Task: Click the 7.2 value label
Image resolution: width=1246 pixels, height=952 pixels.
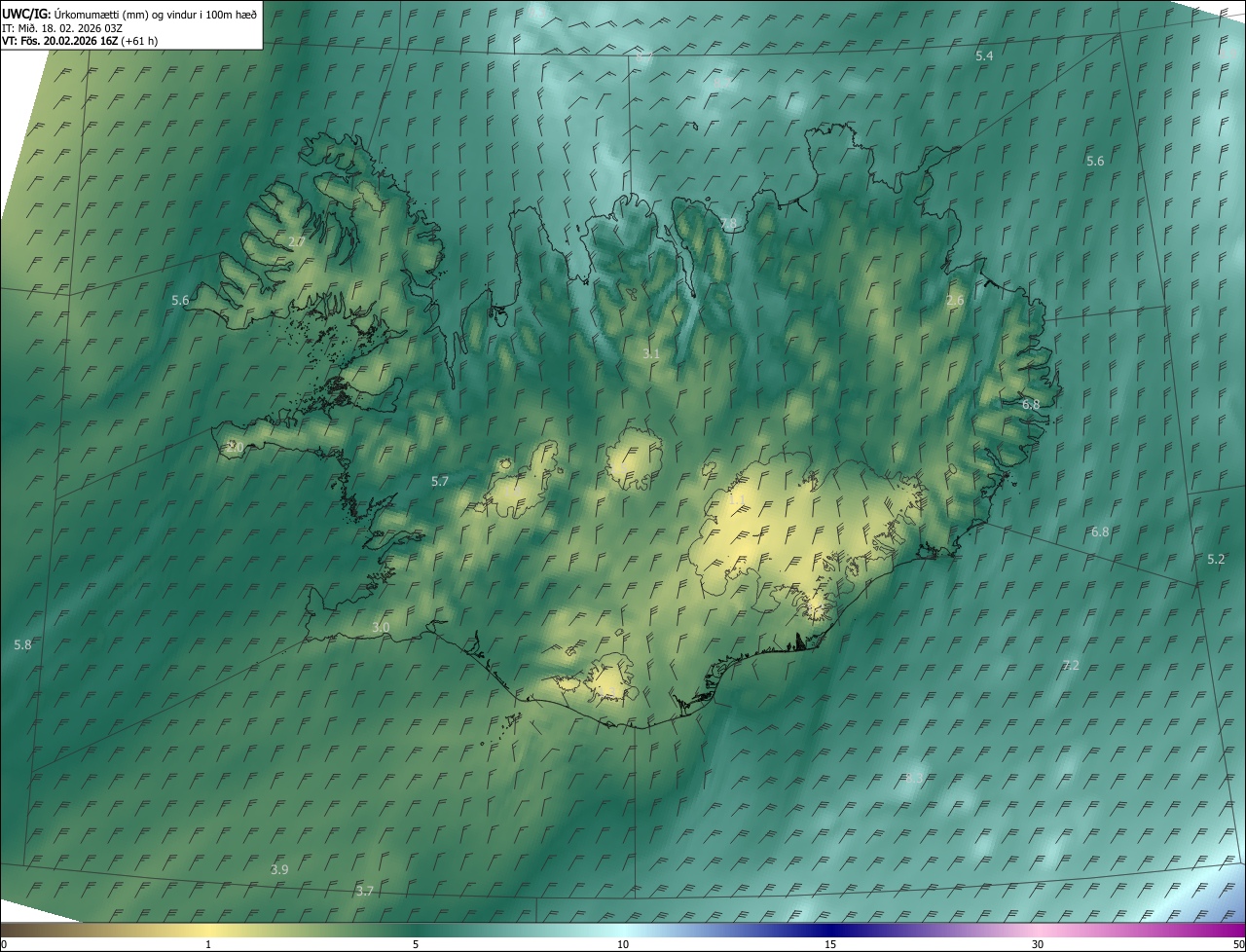Action: pos(1071,666)
